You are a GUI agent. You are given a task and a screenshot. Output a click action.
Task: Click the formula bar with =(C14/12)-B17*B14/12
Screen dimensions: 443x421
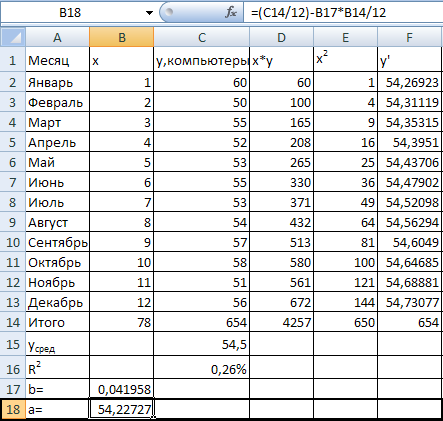(x=343, y=13)
